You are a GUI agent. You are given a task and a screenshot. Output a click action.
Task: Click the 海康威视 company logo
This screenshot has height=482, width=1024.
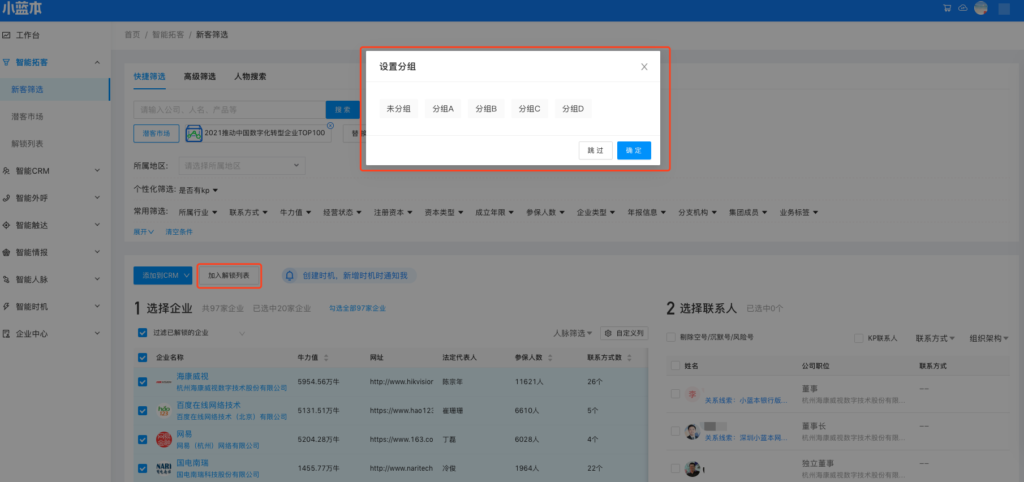[x=164, y=382]
